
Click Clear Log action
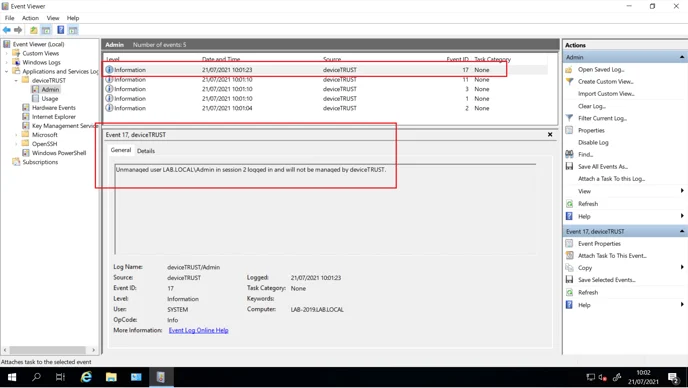[x=591, y=106]
